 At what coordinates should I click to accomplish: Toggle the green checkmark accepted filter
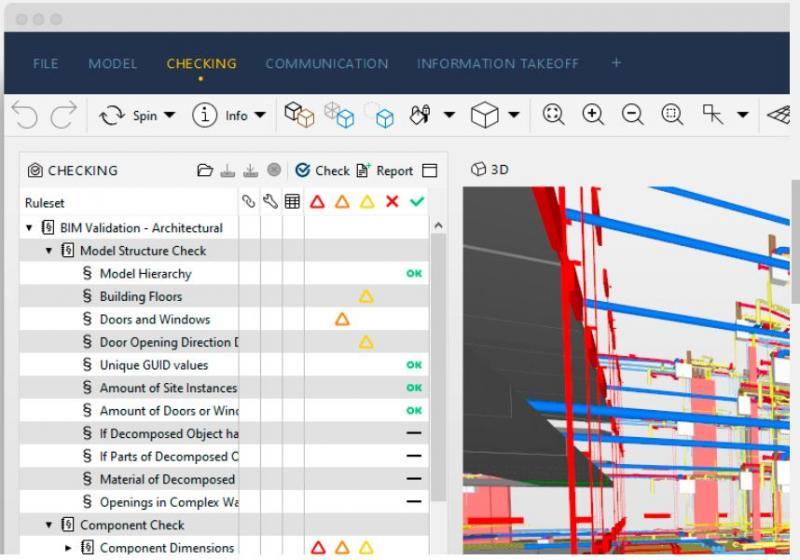coord(417,202)
